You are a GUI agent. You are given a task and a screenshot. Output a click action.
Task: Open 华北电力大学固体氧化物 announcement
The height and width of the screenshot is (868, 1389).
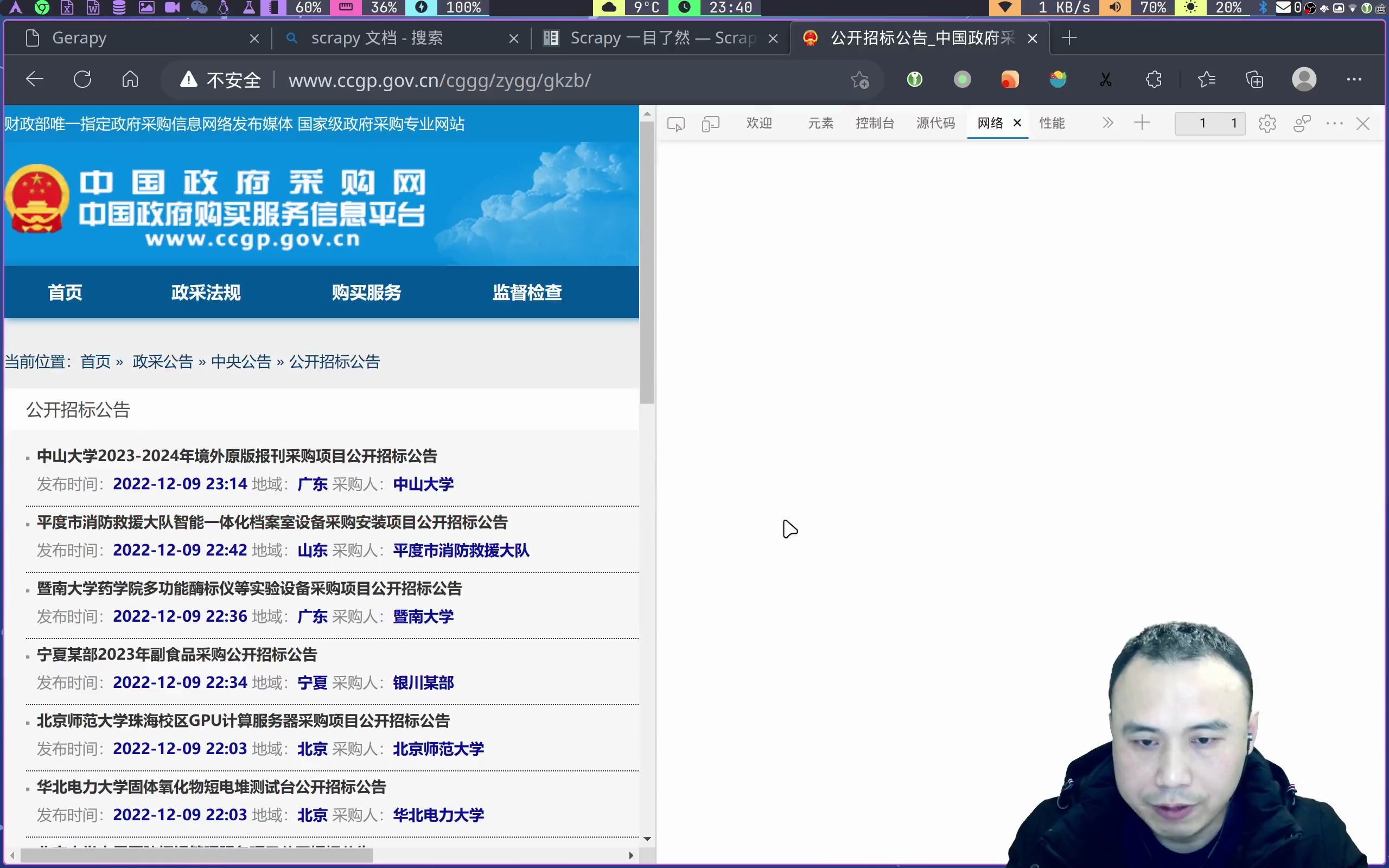point(211,787)
